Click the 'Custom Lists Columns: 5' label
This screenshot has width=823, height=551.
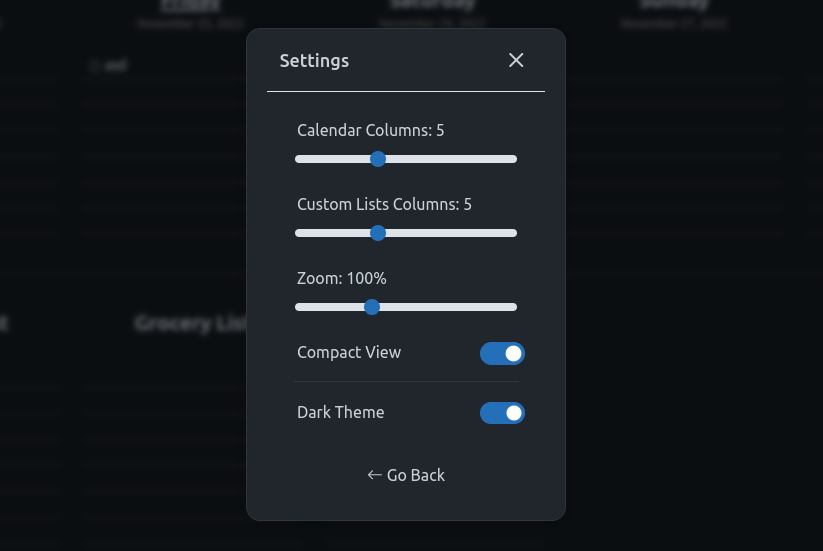click(x=384, y=204)
